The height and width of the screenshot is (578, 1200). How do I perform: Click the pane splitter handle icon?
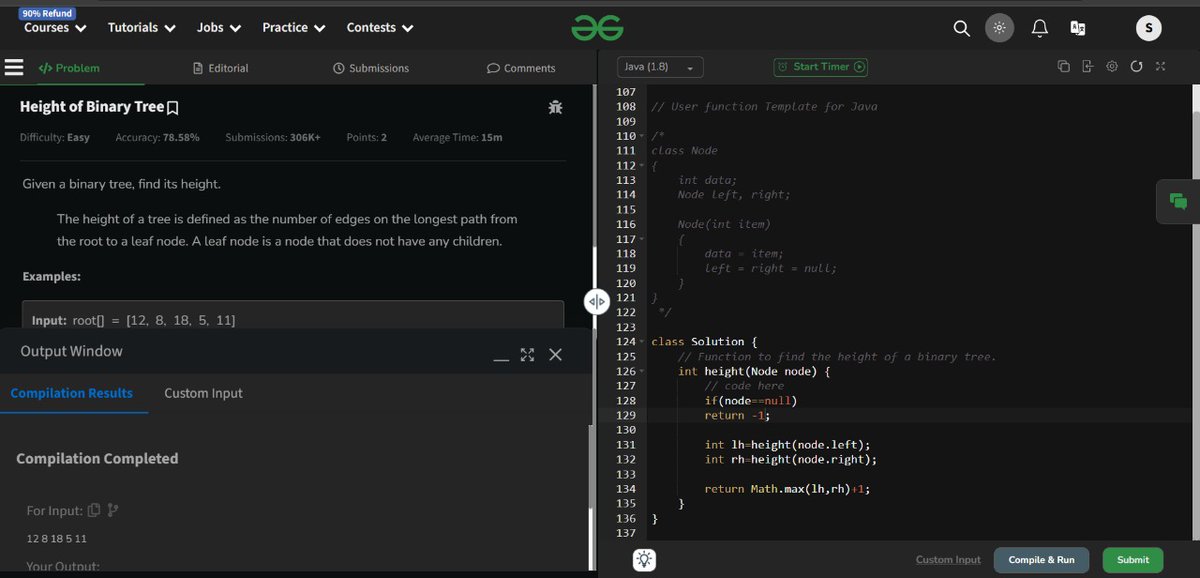pyautogui.click(x=597, y=301)
